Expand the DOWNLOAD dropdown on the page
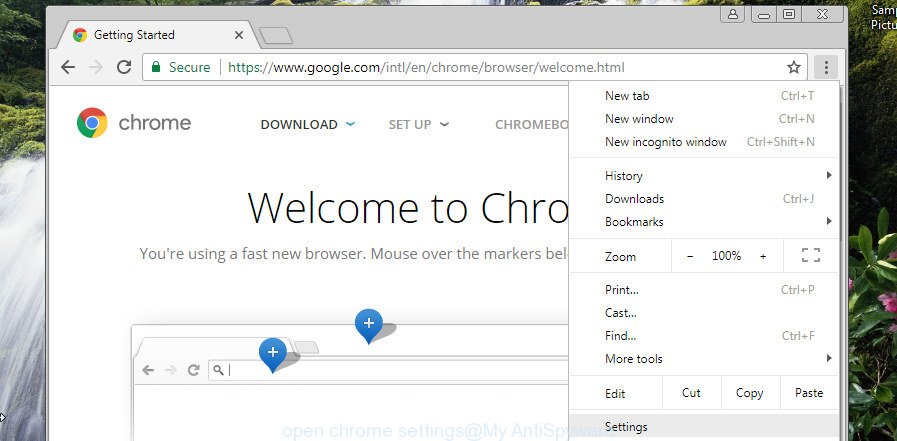This screenshot has height=441, width=897. point(308,124)
